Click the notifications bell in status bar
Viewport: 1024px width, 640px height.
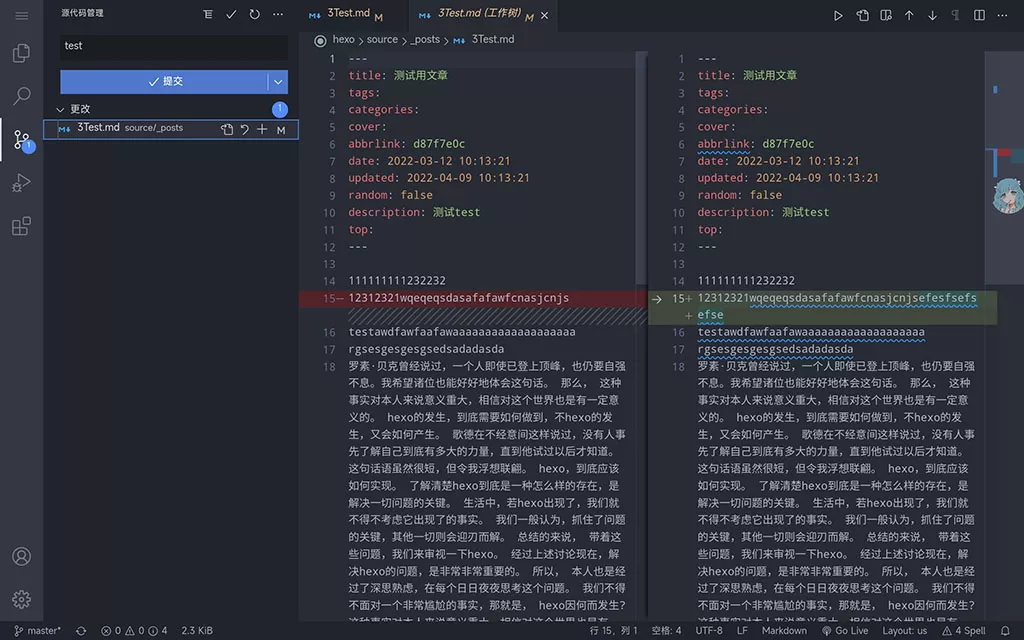1006,631
